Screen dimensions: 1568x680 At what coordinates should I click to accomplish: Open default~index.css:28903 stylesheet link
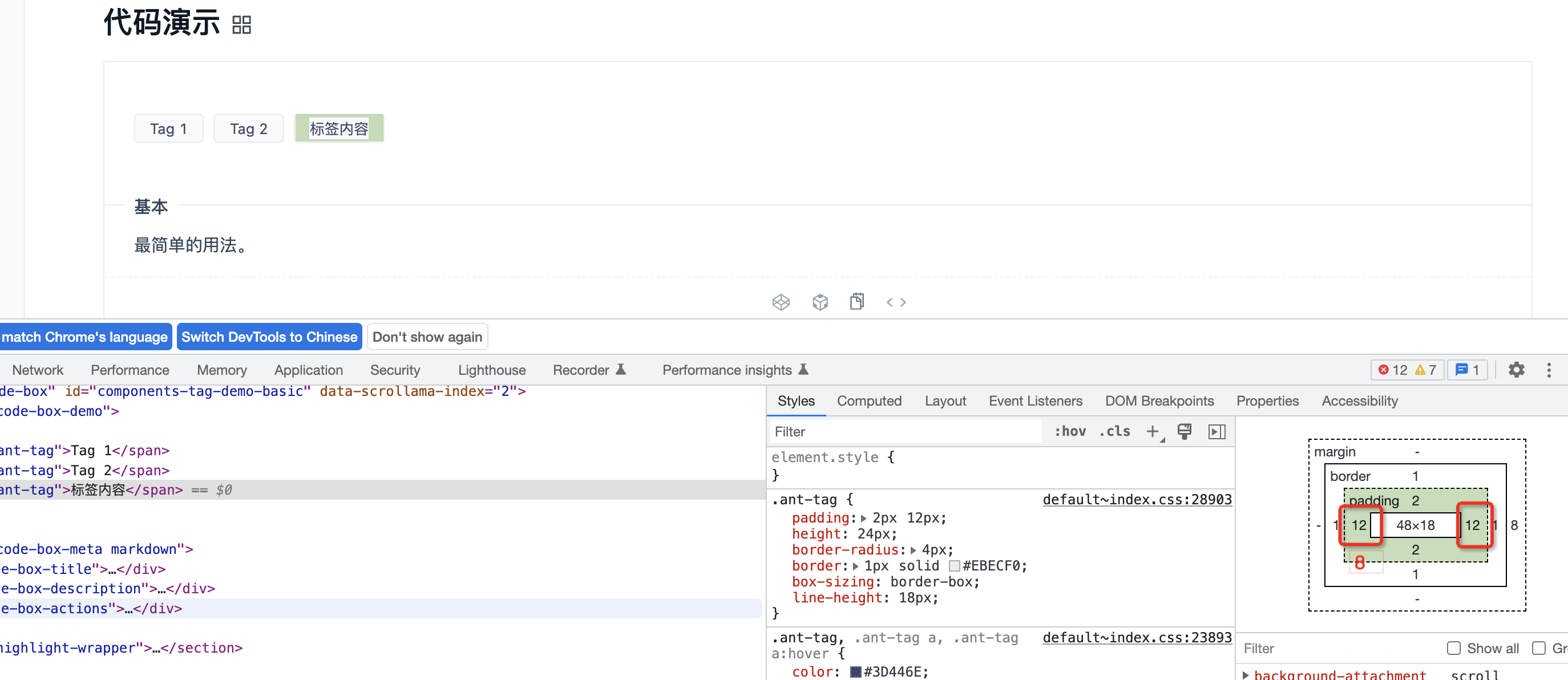(x=1136, y=499)
